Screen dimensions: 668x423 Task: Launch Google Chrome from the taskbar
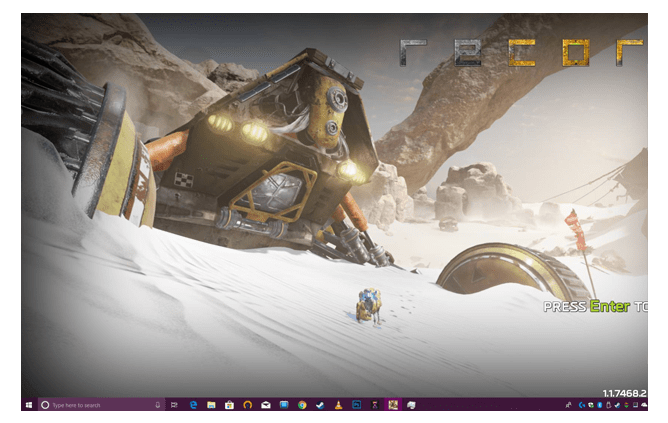[302, 405]
